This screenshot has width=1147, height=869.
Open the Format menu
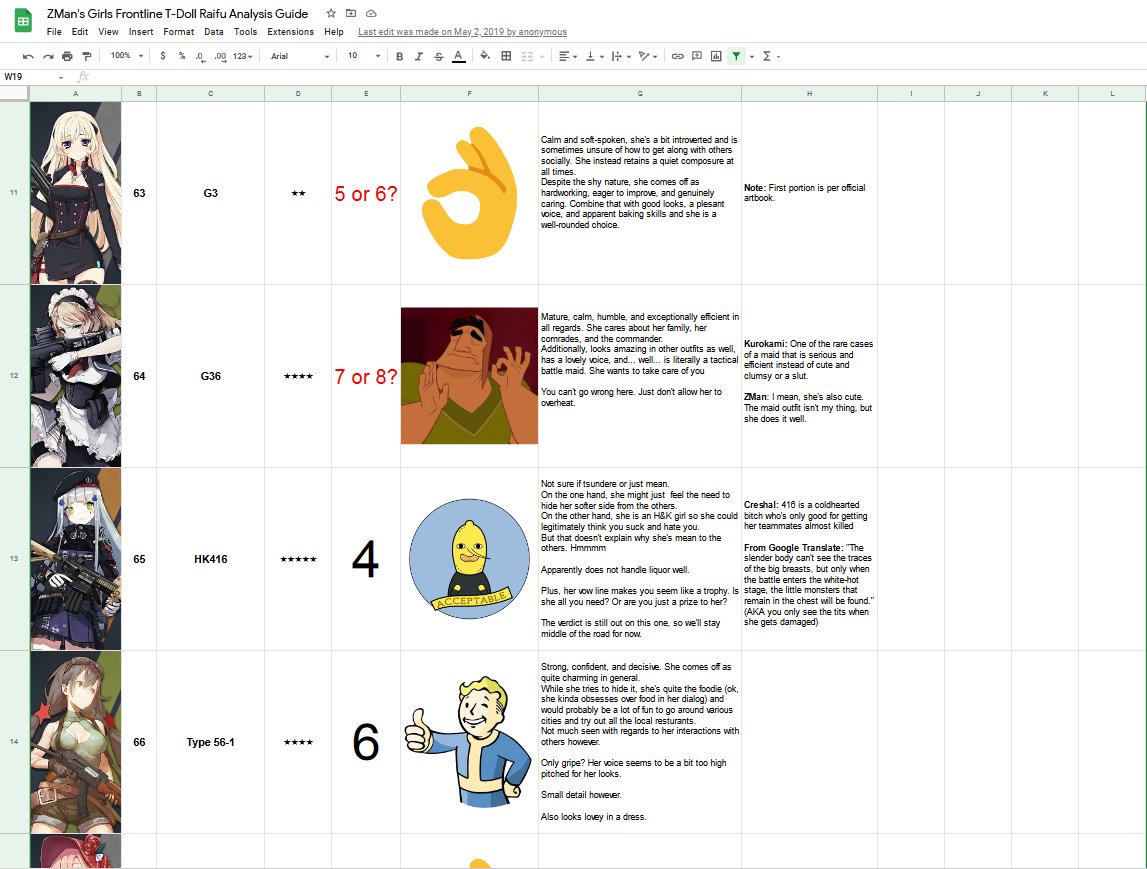pyautogui.click(x=178, y=32)
